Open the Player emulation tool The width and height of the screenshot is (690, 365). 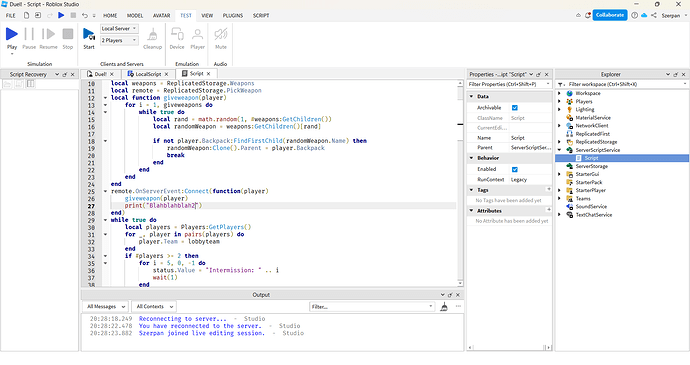tap(198, 34)
